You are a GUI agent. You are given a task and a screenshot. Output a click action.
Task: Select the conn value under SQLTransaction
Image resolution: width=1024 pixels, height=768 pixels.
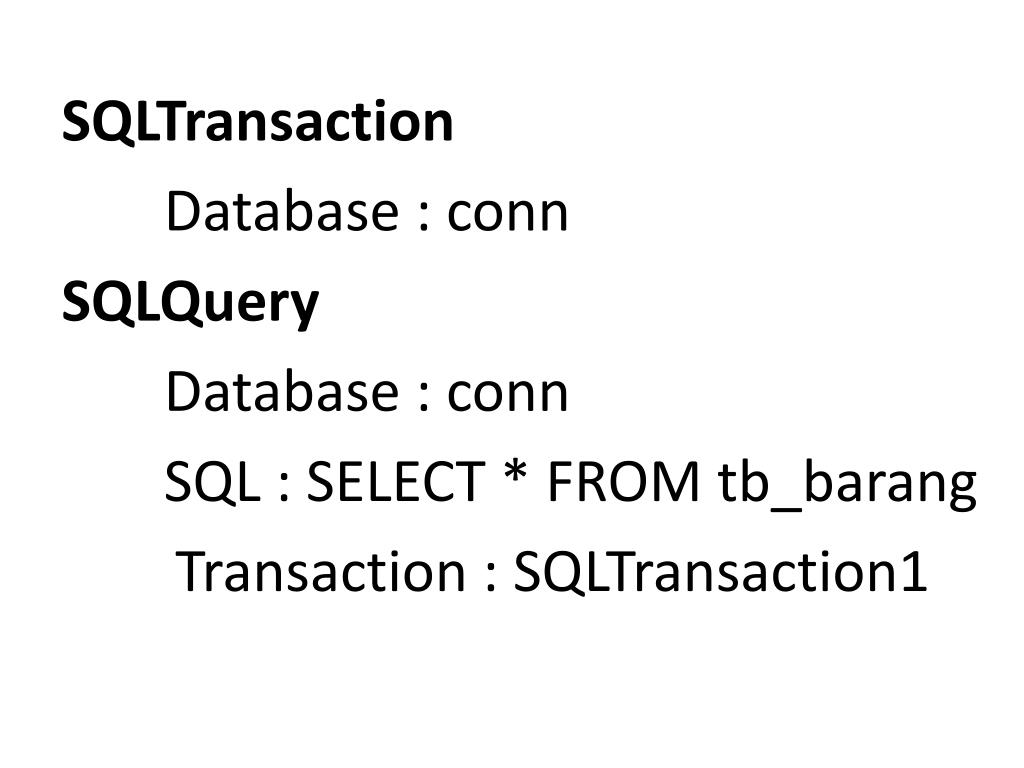507,215
